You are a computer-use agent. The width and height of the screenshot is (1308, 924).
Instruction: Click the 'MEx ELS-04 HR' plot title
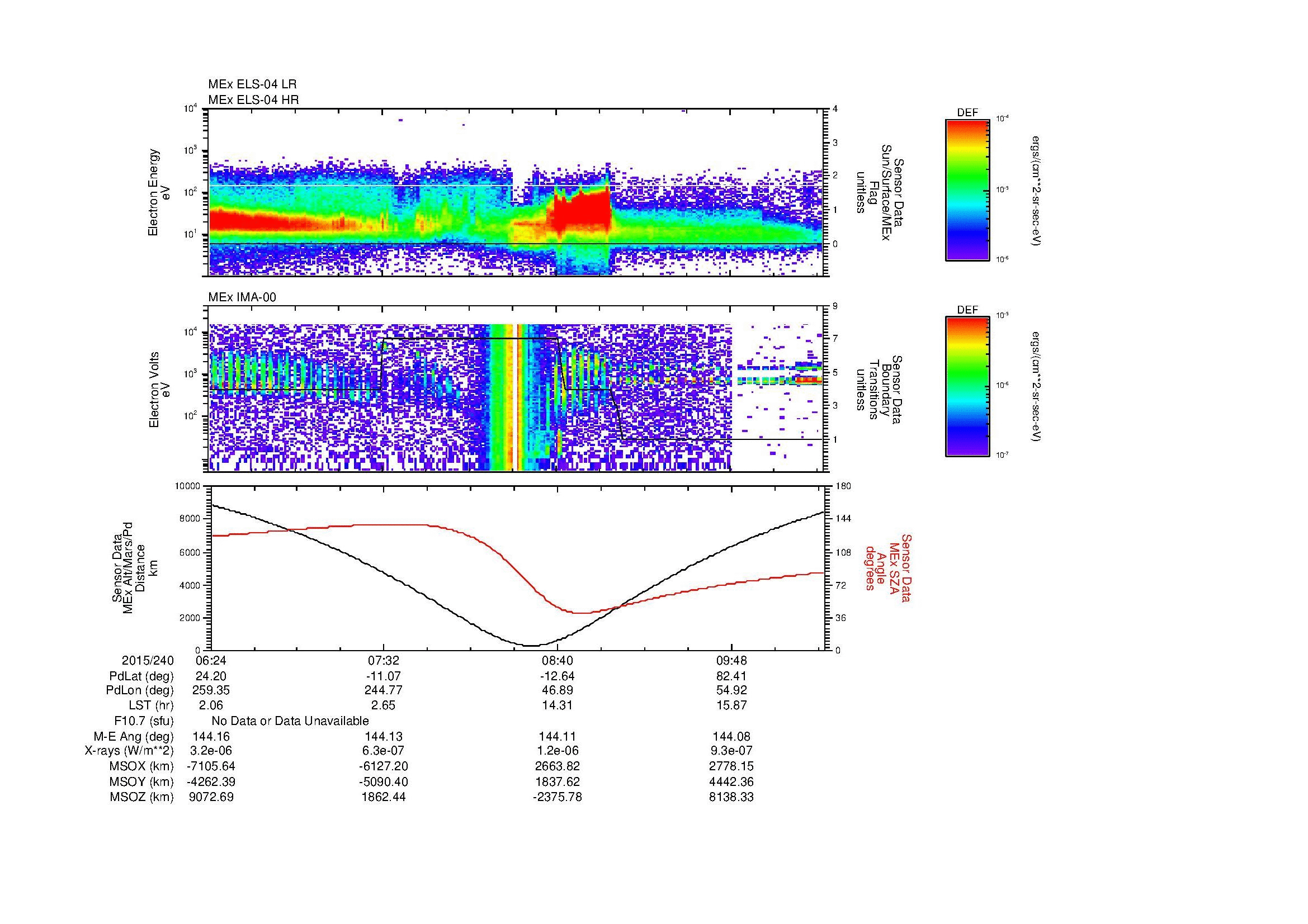pos(253,99)
